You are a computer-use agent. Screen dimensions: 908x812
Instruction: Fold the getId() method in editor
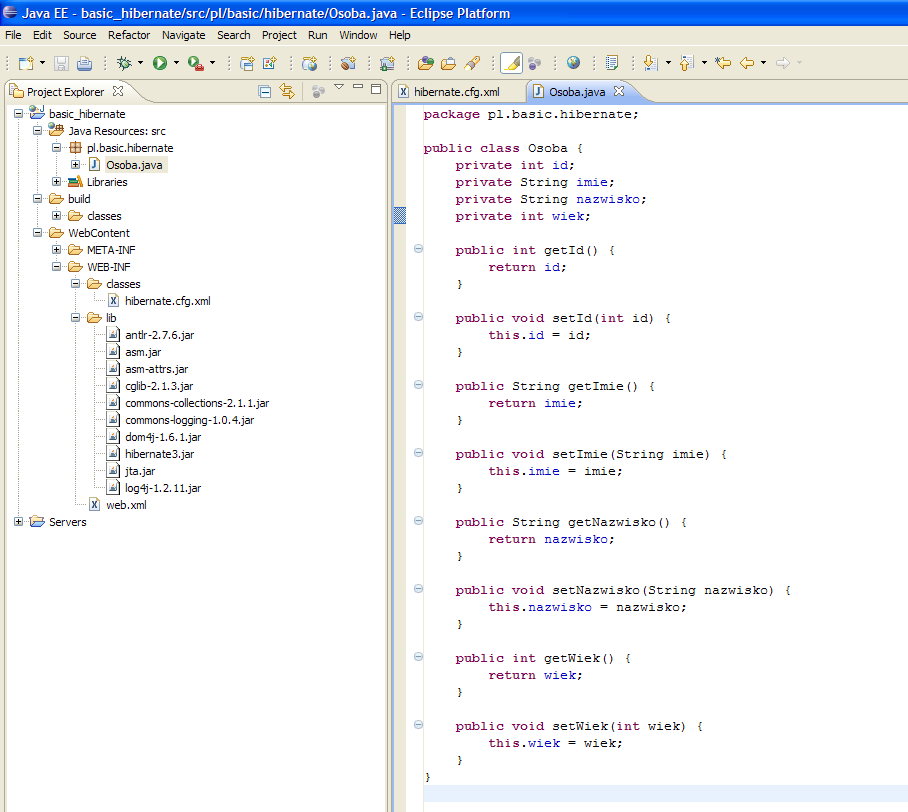[x=419, y=249]
